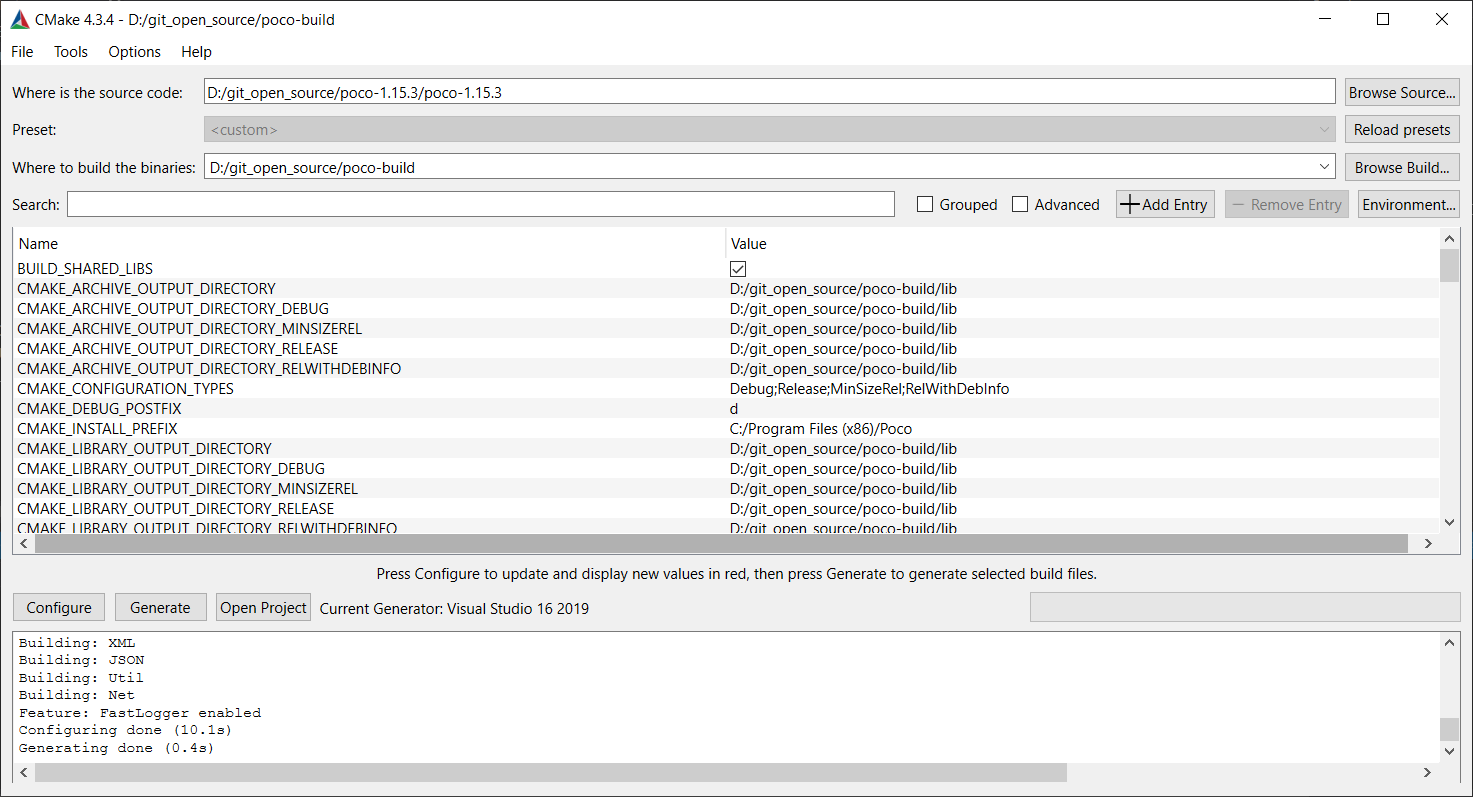Click the output log vertical scrollbar thumb

click(1449, 729)
